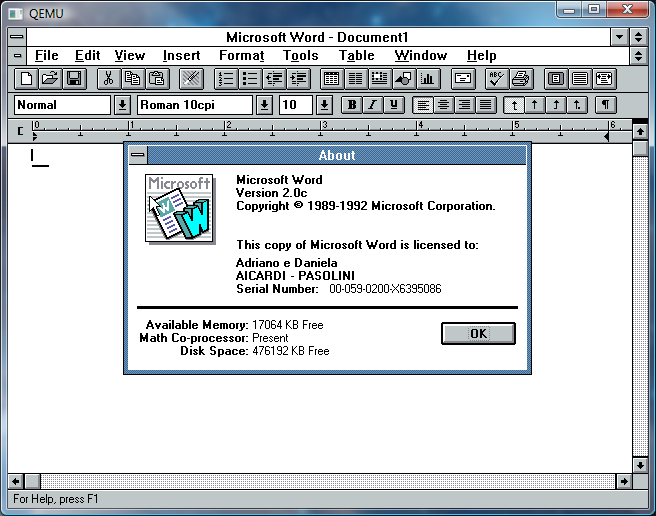Expand the Normal style dropdown

point(122,105)
